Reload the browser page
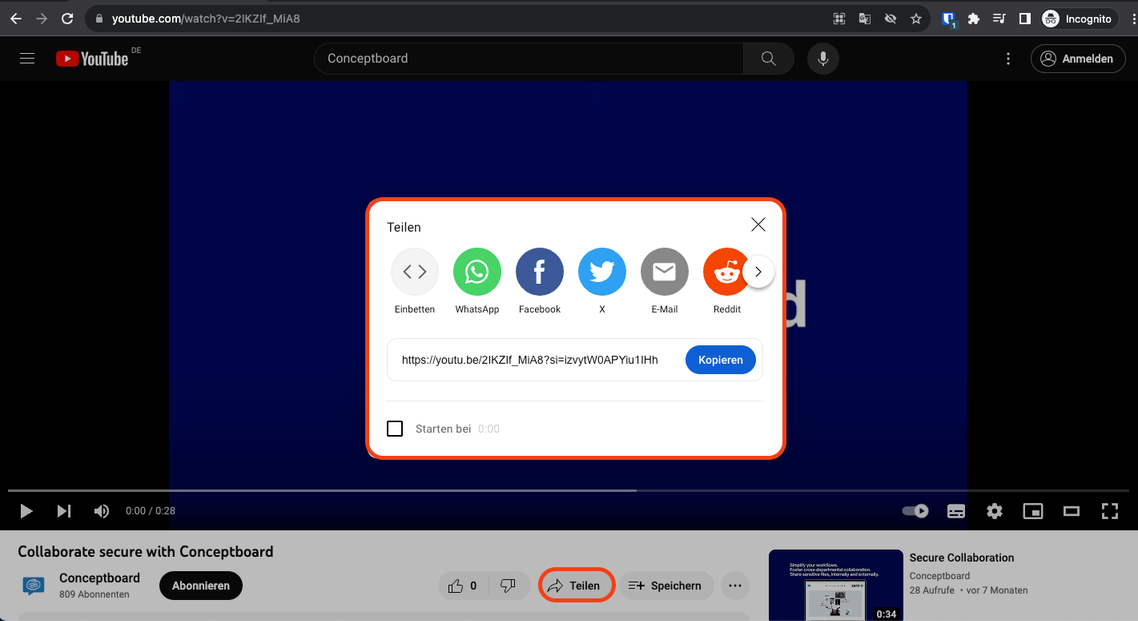Screen dimensions: 1138x621 pos(67,19)
